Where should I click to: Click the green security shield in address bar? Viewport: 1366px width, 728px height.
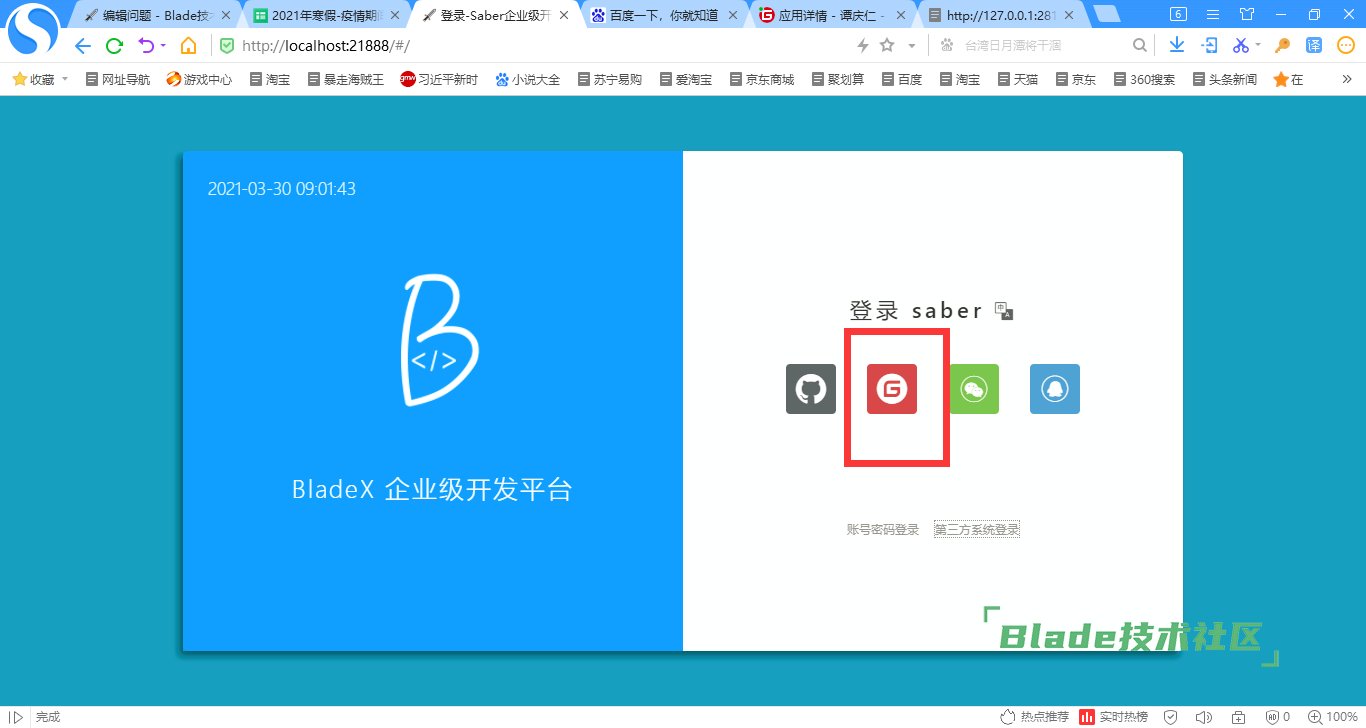tap(227, 46)
